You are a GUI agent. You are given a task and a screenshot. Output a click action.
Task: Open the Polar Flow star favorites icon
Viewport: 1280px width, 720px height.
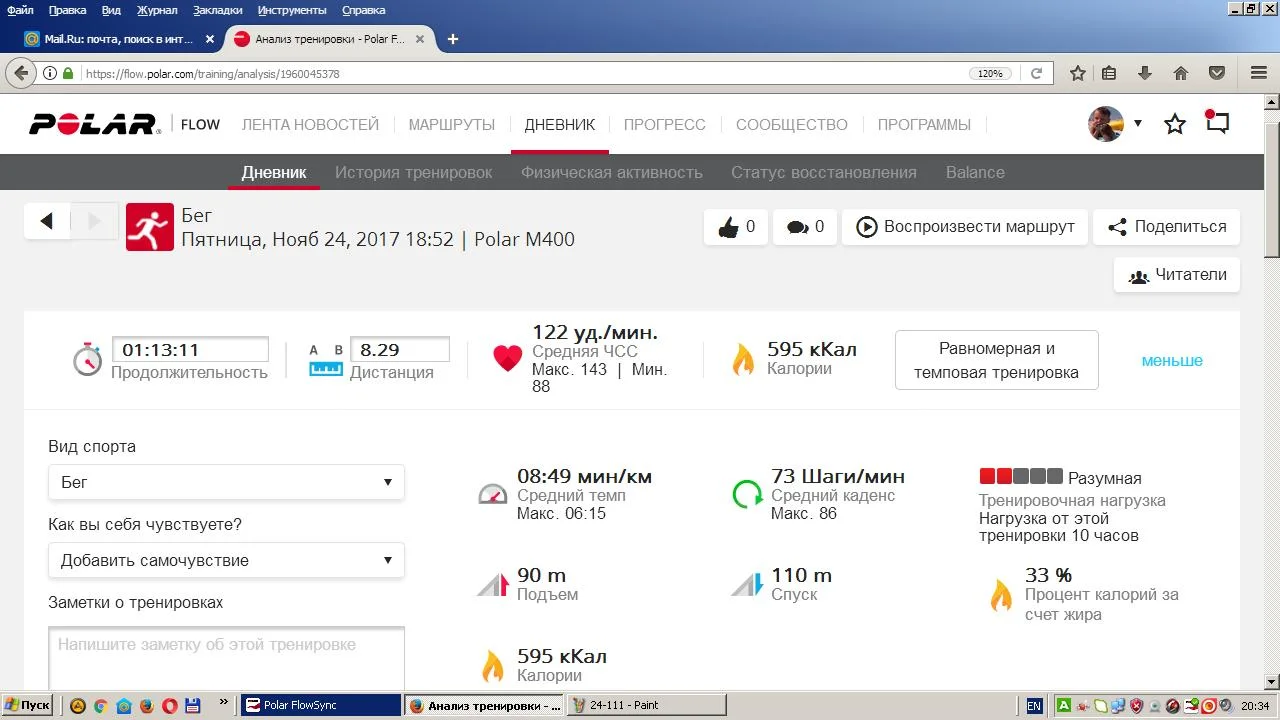(x=1175, y=124)
